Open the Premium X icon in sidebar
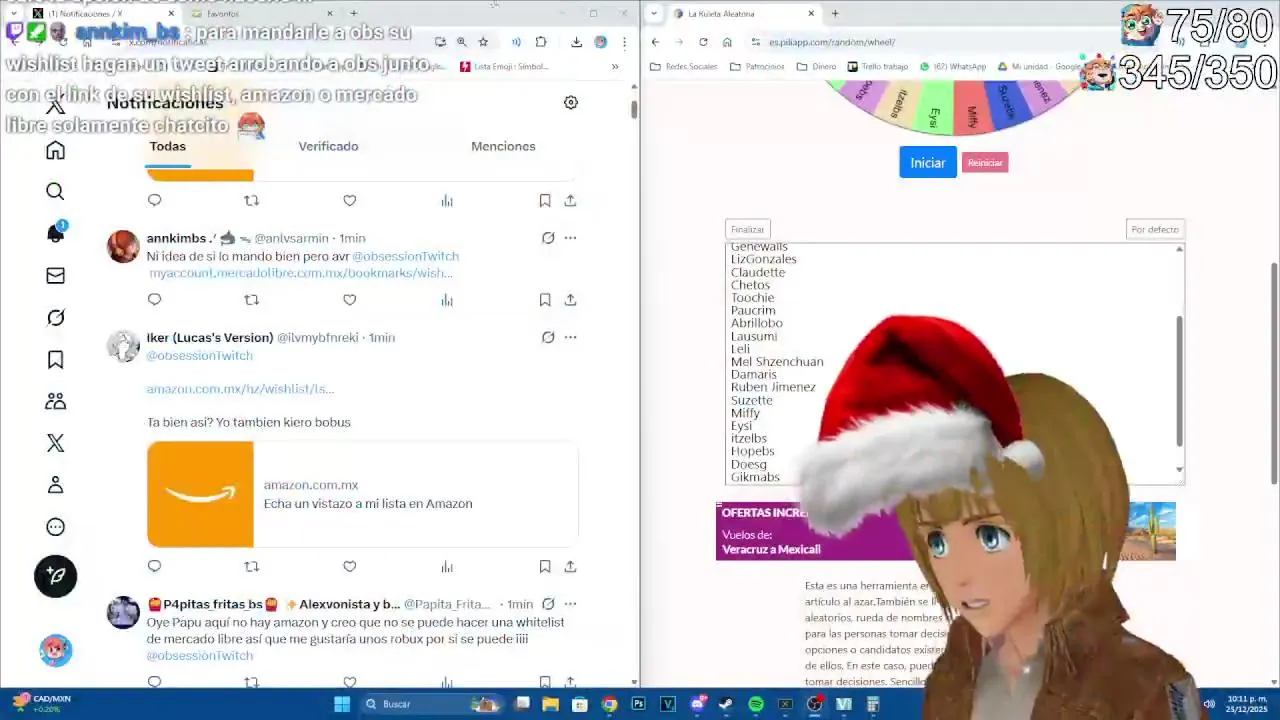 coord(55,443)
